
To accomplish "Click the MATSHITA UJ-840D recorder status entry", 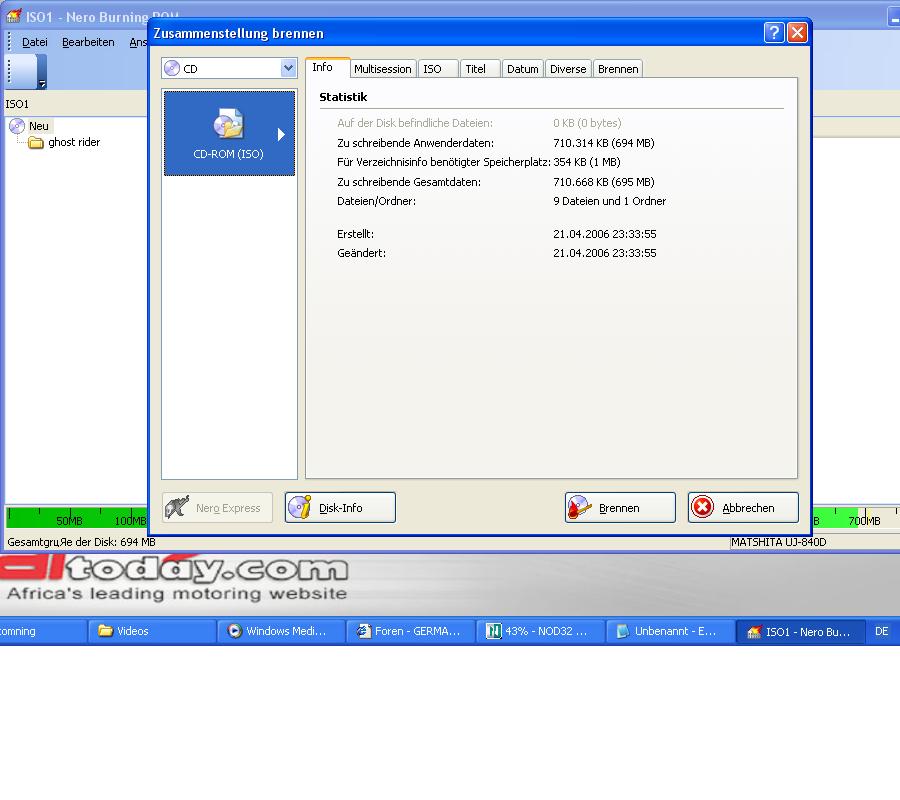I will [x=778, y=542].
